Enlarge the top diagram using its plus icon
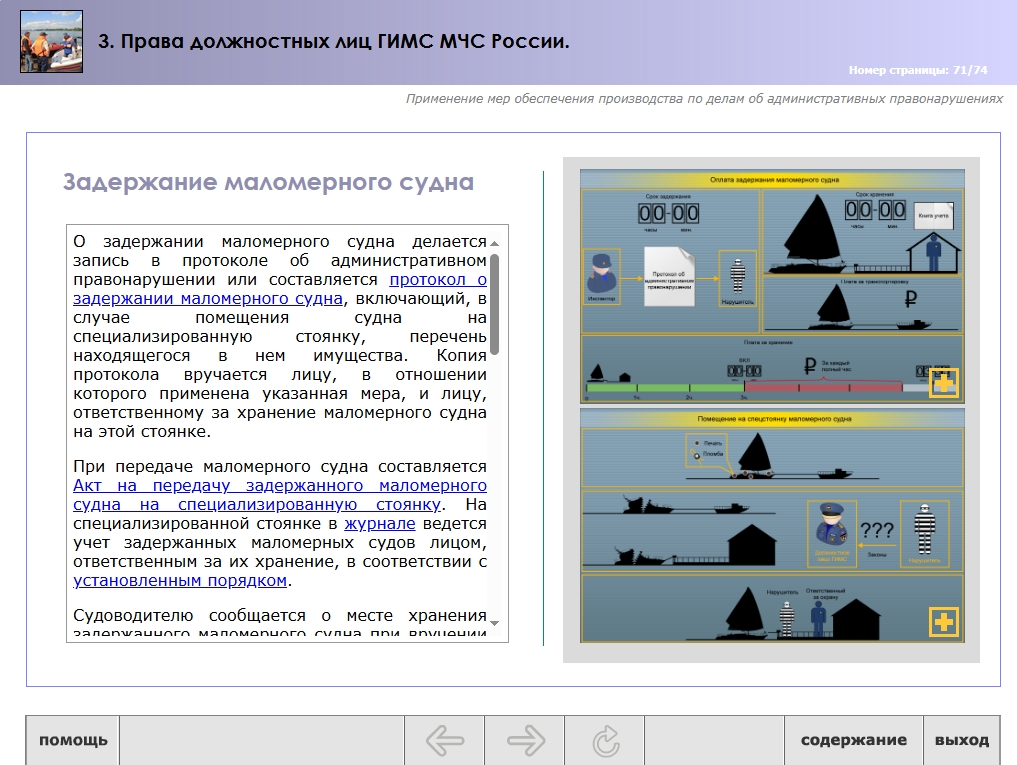This screenshot has width=1017, height=765. pos(943,383)
